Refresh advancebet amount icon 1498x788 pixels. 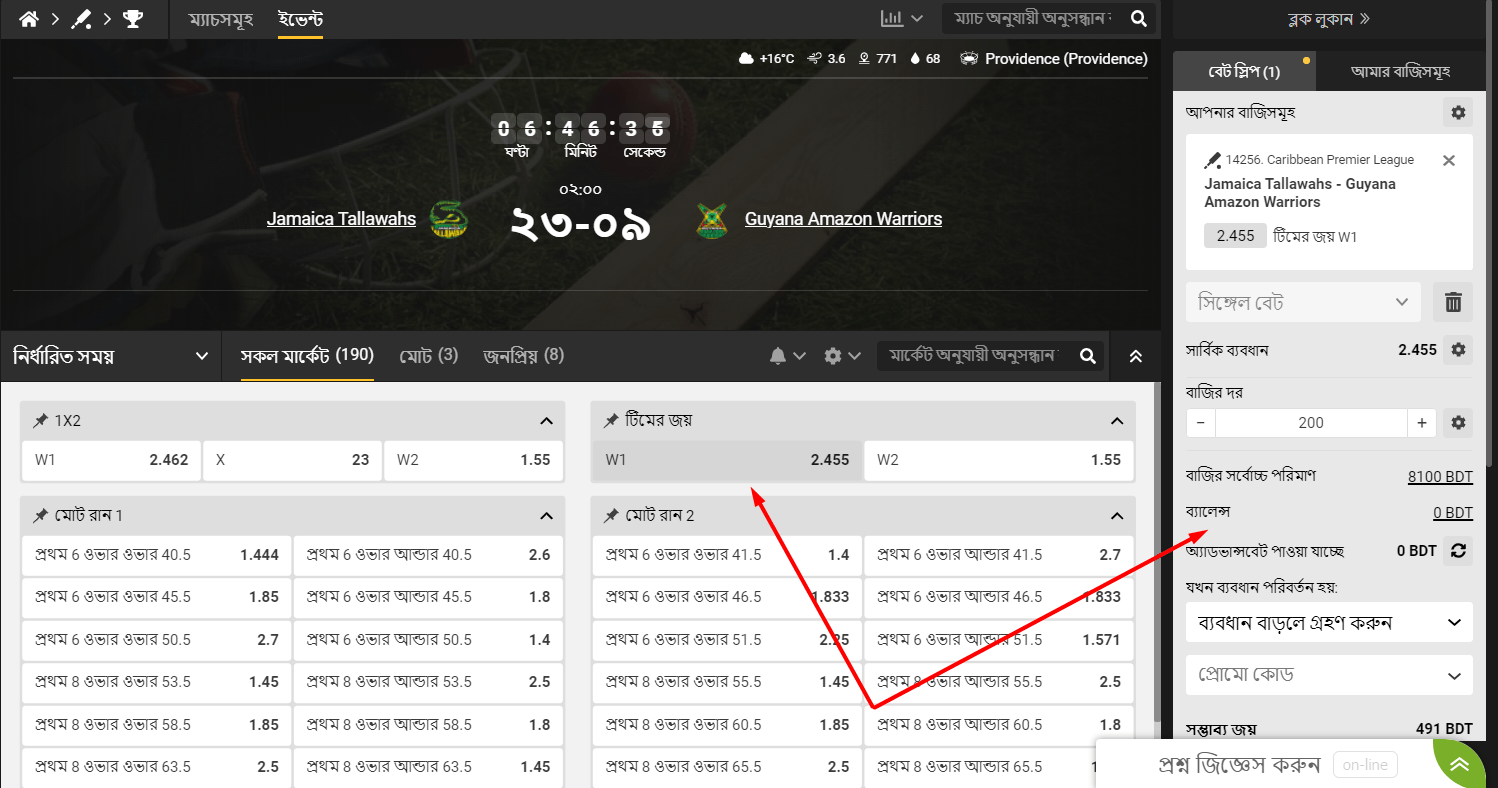tap(1458, 550)
